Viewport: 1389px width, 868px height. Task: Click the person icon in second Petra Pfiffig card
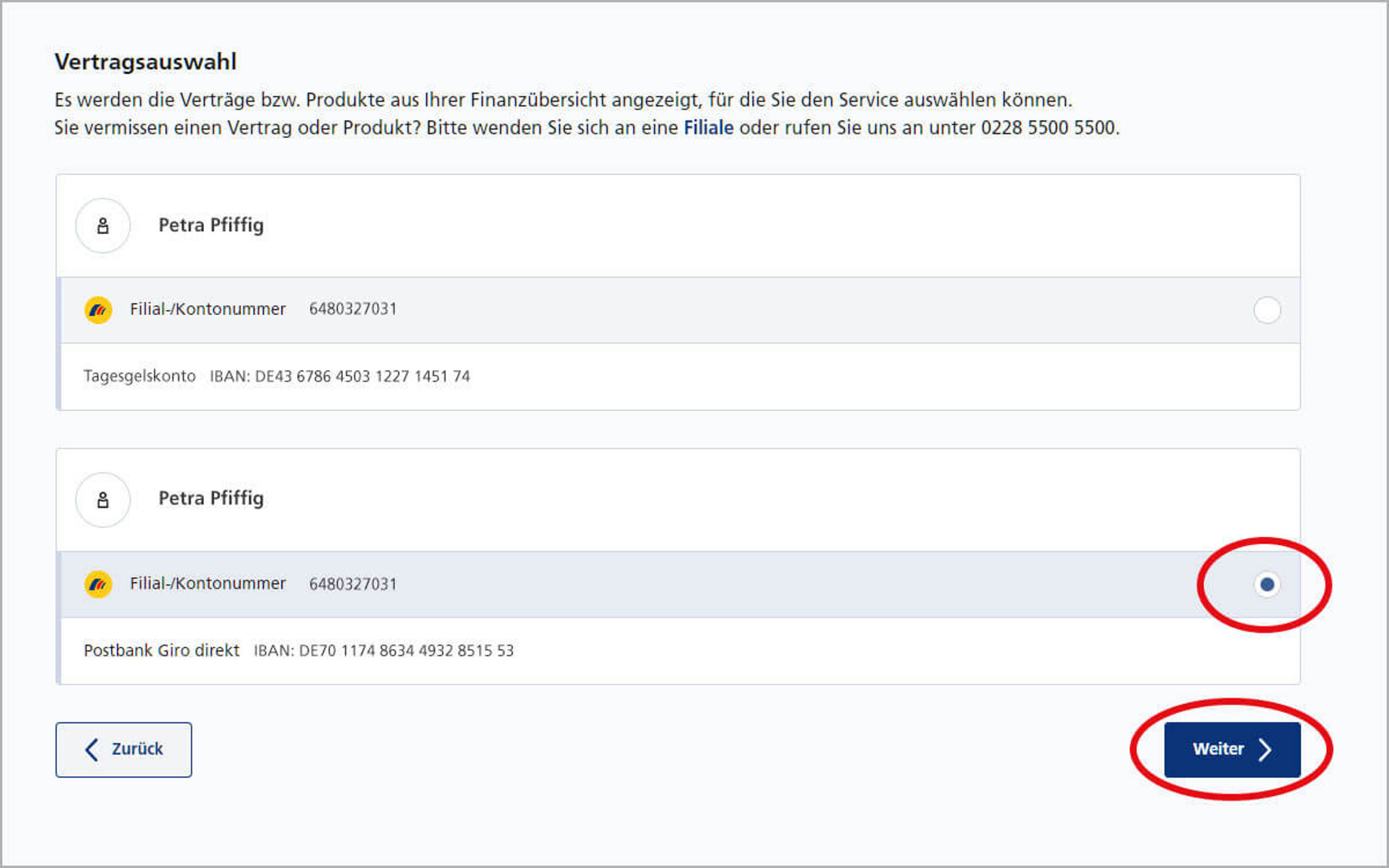(x=103, y=500)
